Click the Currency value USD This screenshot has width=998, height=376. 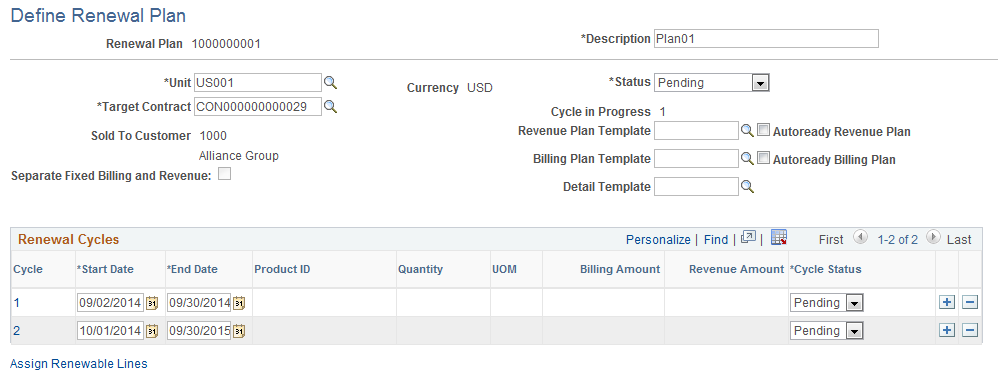point(480,88)
